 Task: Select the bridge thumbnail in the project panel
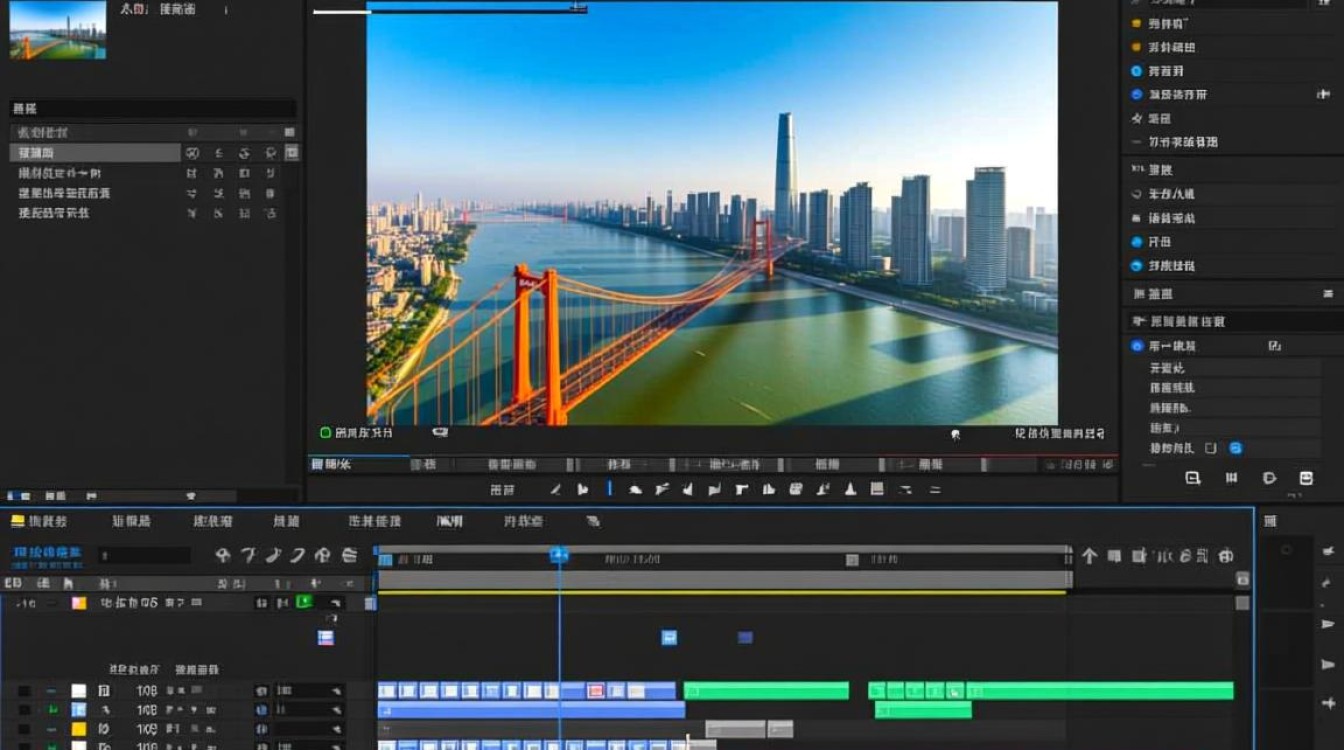tap(57, 30)
